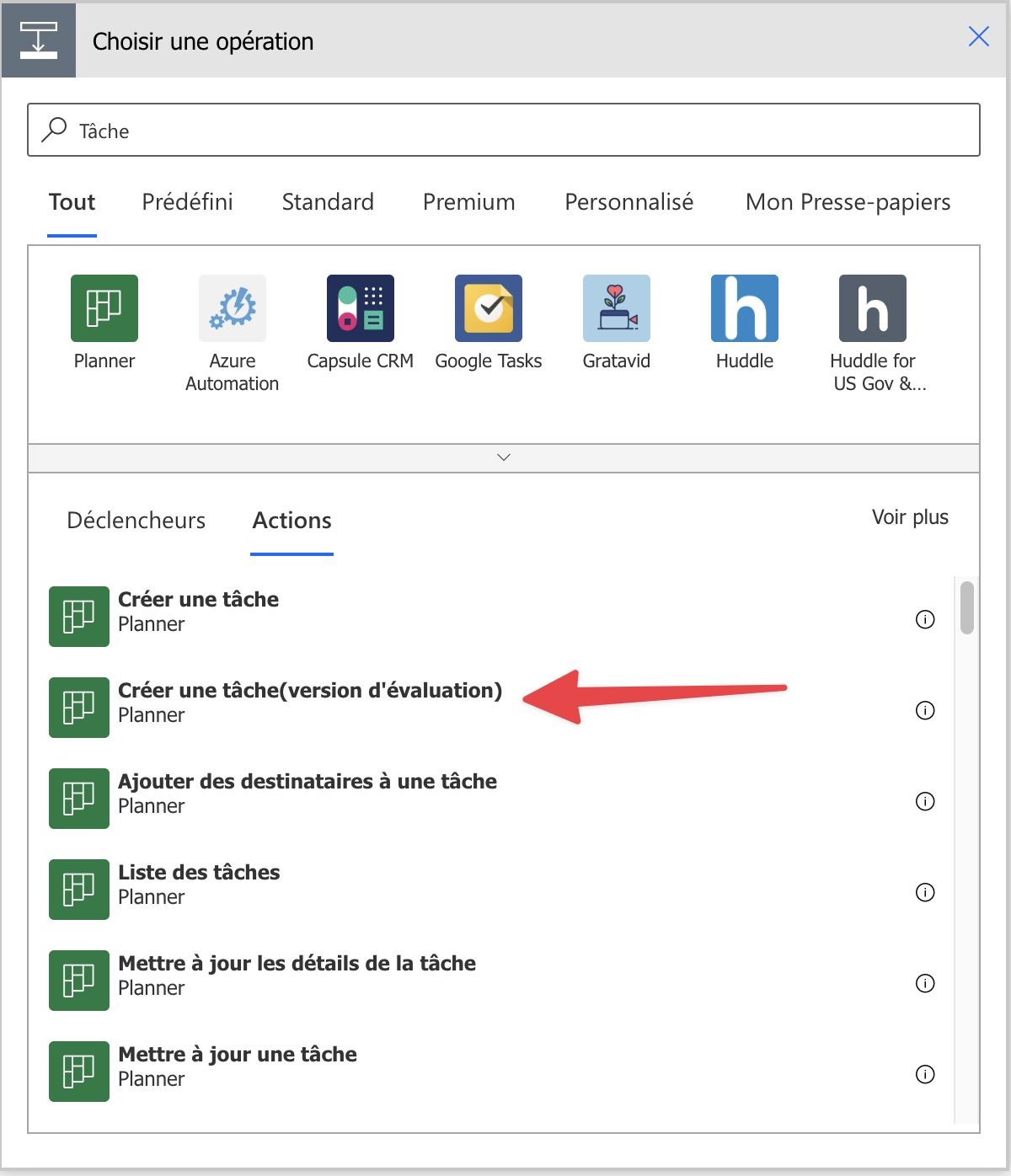Select the Google Tasks connector icon
The height and width of the screenshot is (1176, 1011).
click(x=488, y=308)
